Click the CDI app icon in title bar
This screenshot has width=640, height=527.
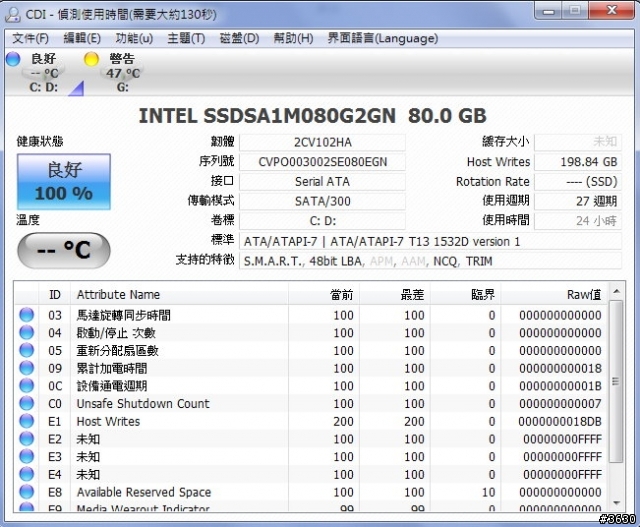[x=13, y=15]
